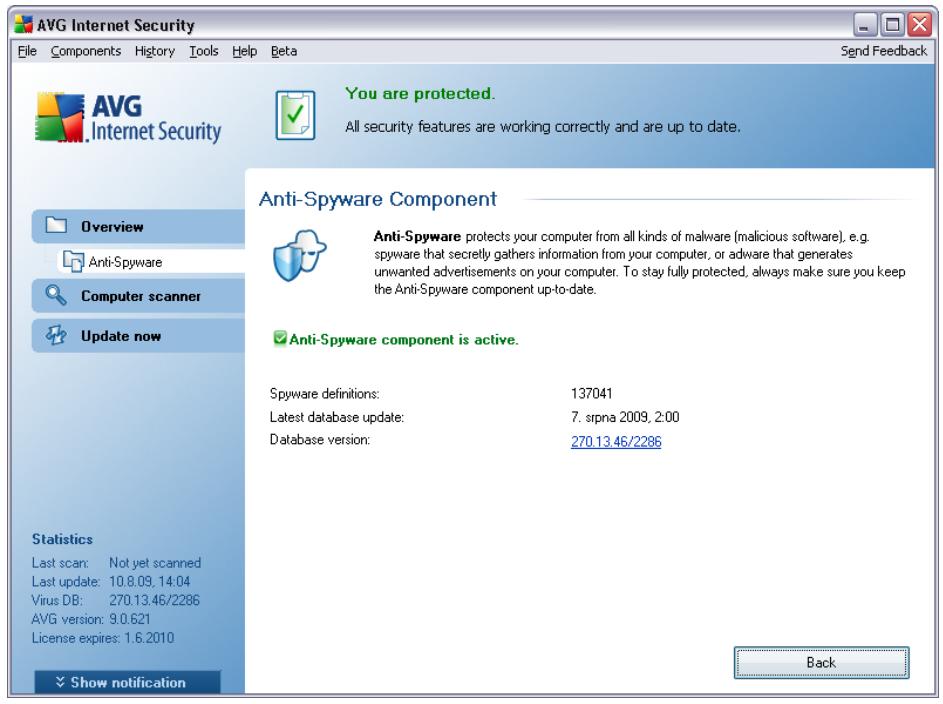Viewport: 943px width, 704px height.
Task: Click AVG version value 9.0.621
Action: pyautogui.click(x=129, y=619)
